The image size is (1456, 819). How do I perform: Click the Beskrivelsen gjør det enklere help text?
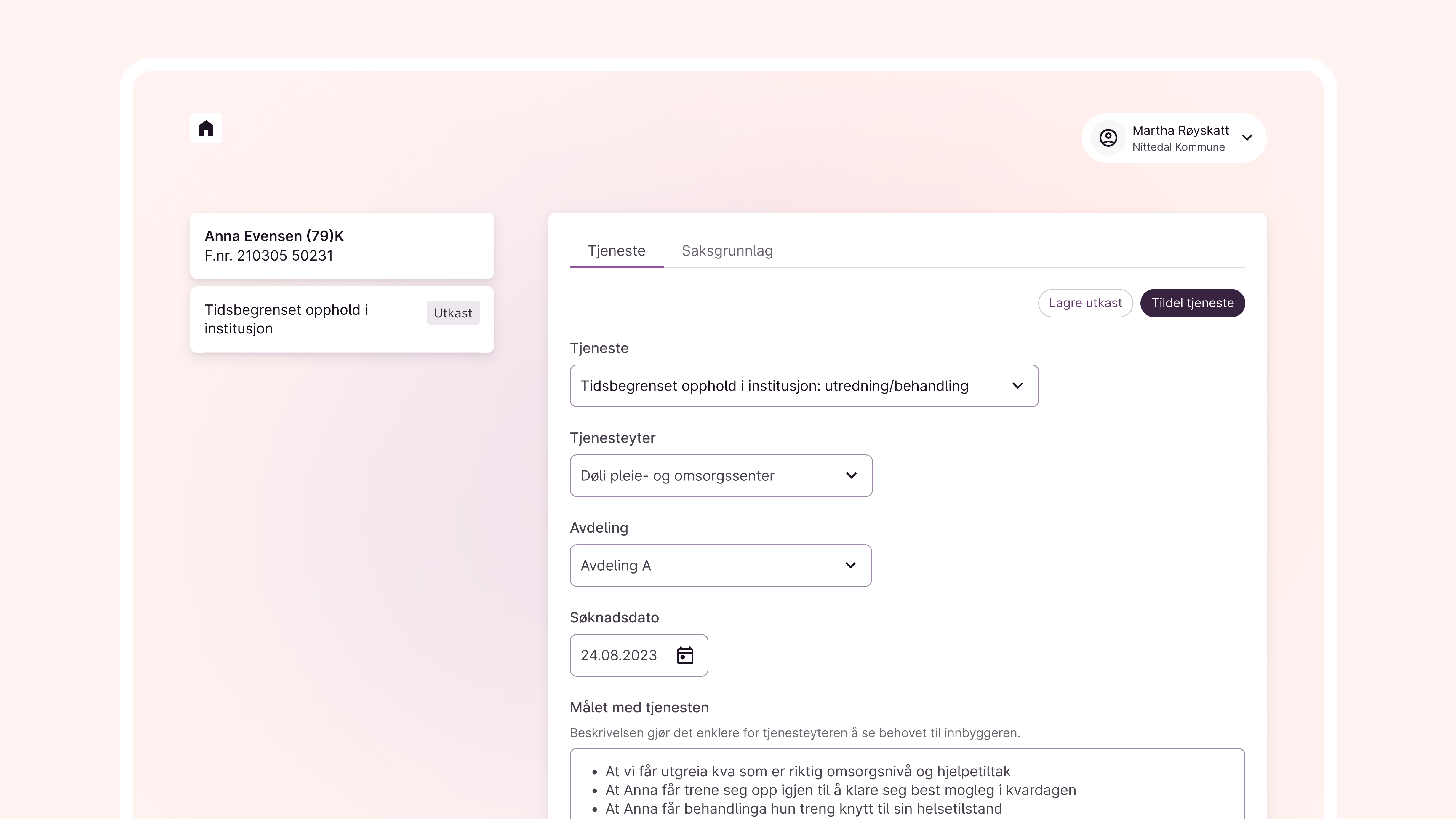coord(795,733)
